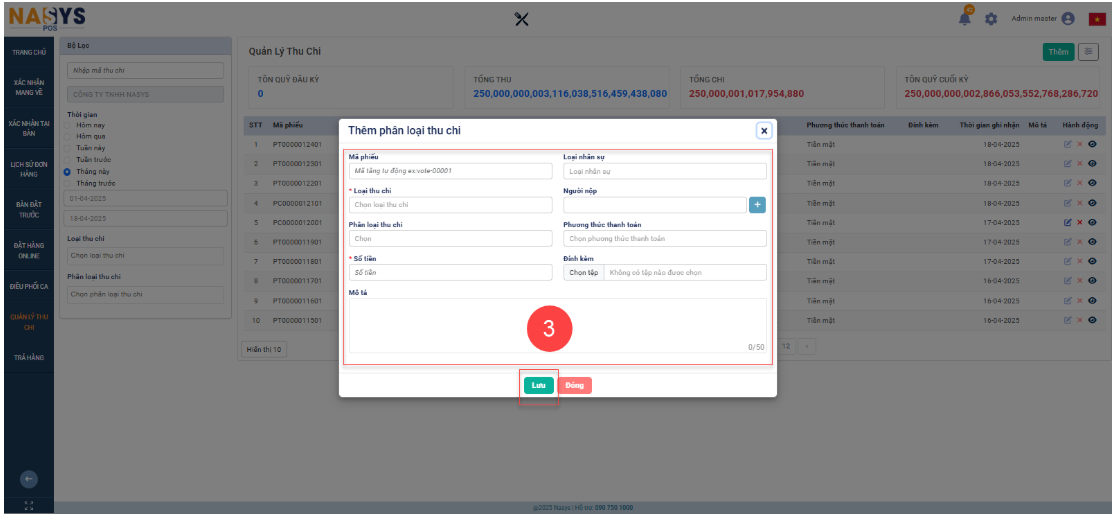The image size is (1112, 516).
Task: Open the Phương thức thanh toán dropdown
Action: click(x=665, y=239)
